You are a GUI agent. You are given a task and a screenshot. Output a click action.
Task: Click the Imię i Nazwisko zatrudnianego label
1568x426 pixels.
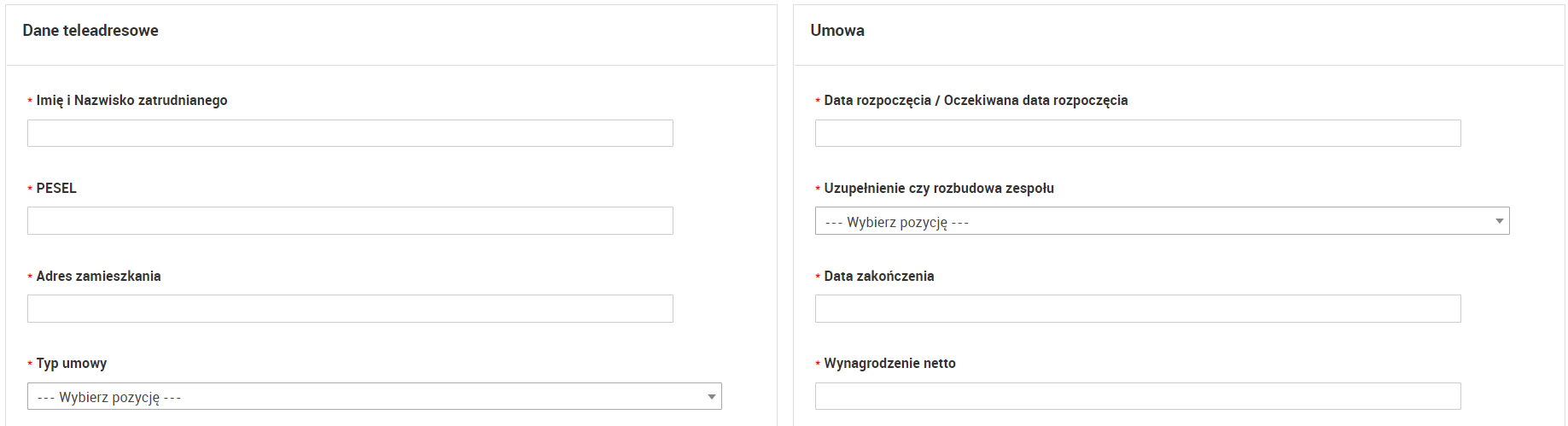pyautogui.click(x=131, y=101)
